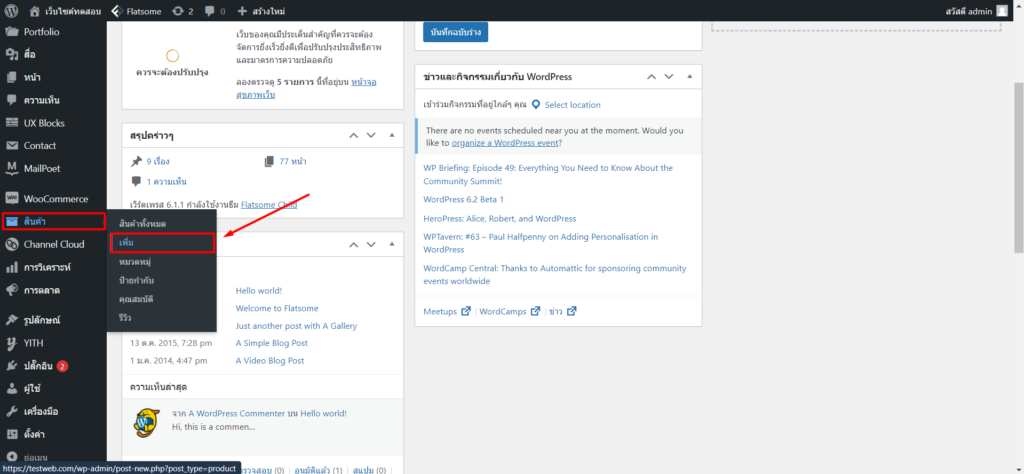The image size is (1024, 474).
Task: Click Select location for events
Action: coord(572,104)
